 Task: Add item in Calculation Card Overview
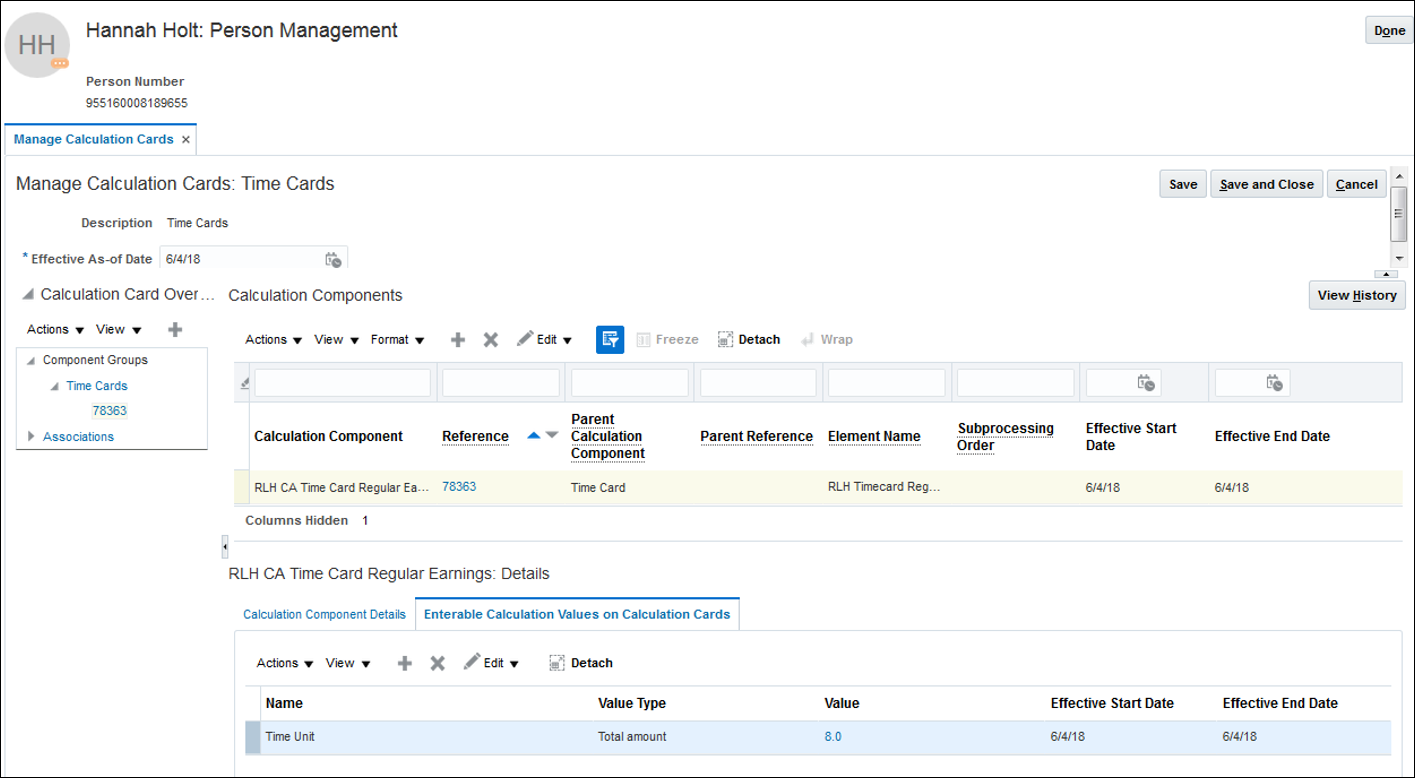tap(175, 329)
